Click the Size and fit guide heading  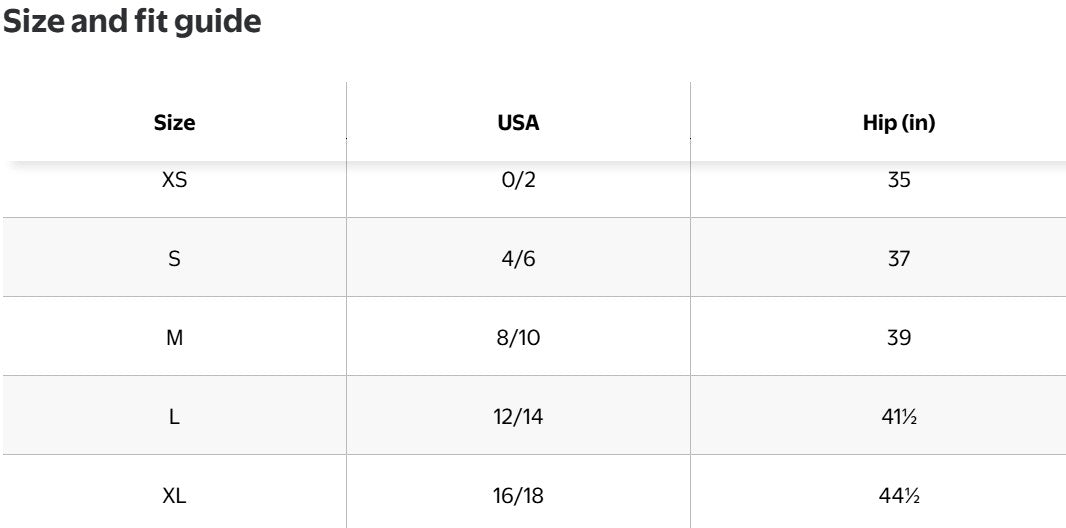(x=132, y=23)
